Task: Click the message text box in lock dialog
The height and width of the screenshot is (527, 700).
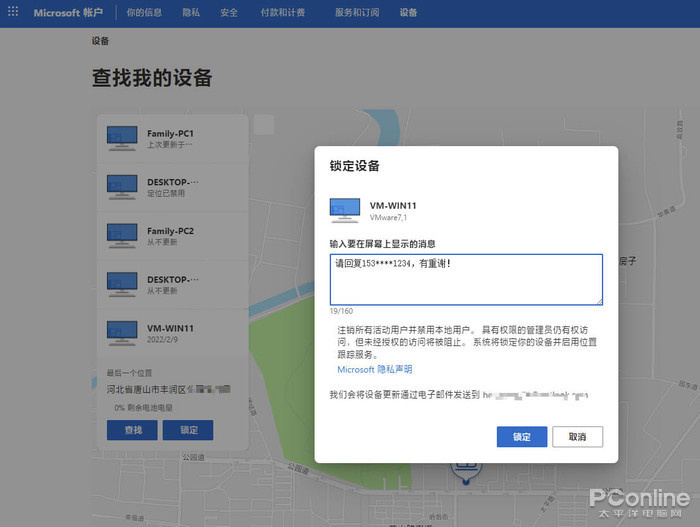Action: [x=466, y=280]
